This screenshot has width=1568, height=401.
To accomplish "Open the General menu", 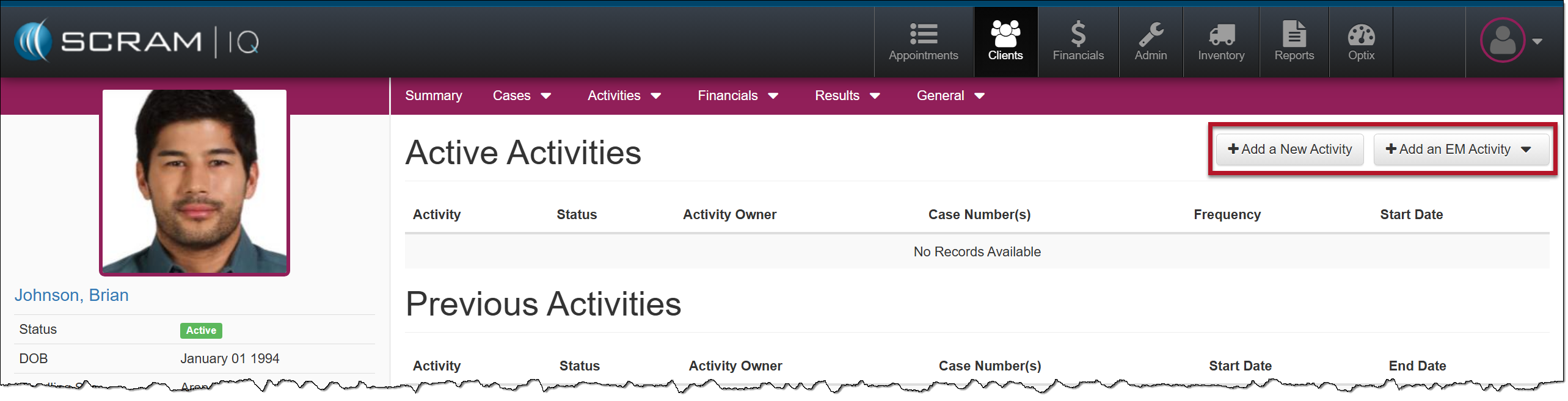I will tap(950, 96).
